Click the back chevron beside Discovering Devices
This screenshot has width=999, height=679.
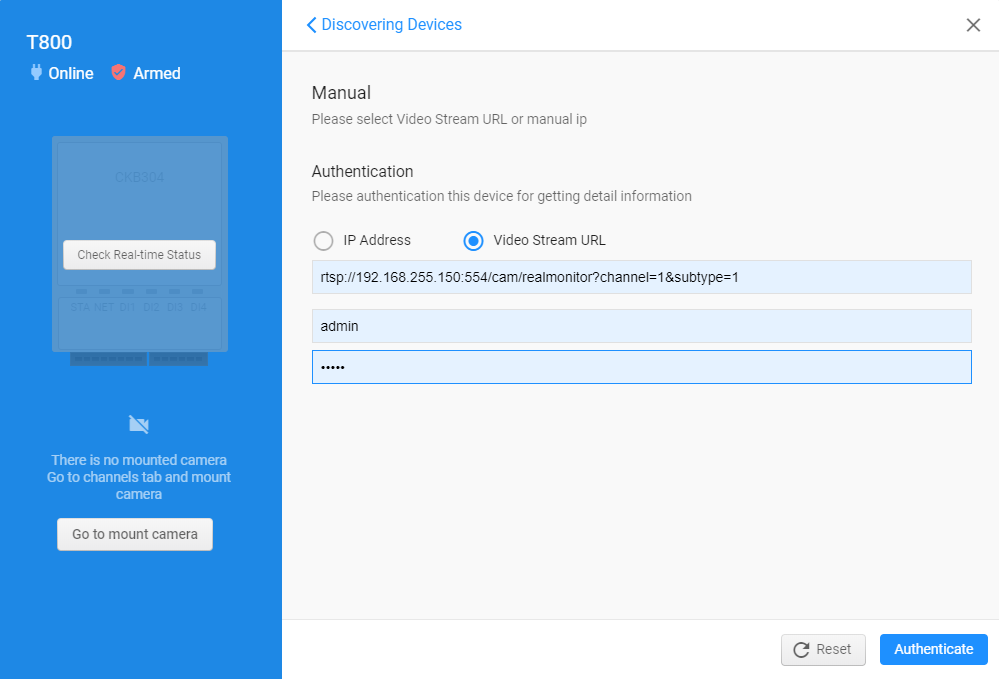pyautogui.click(x=310, y=24)
